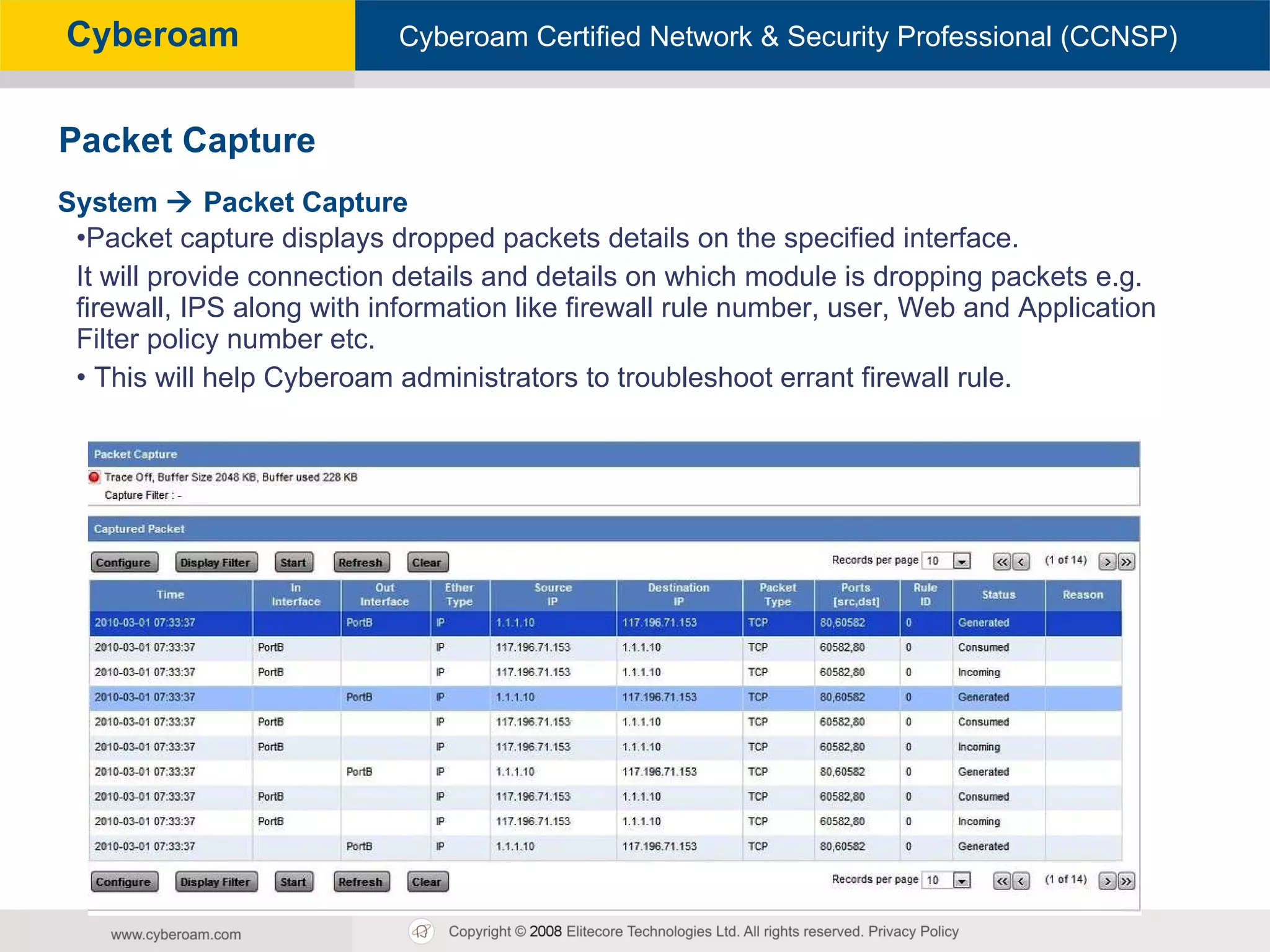
Task: Select the first row with Generated status
Action: tap(605, 623)
